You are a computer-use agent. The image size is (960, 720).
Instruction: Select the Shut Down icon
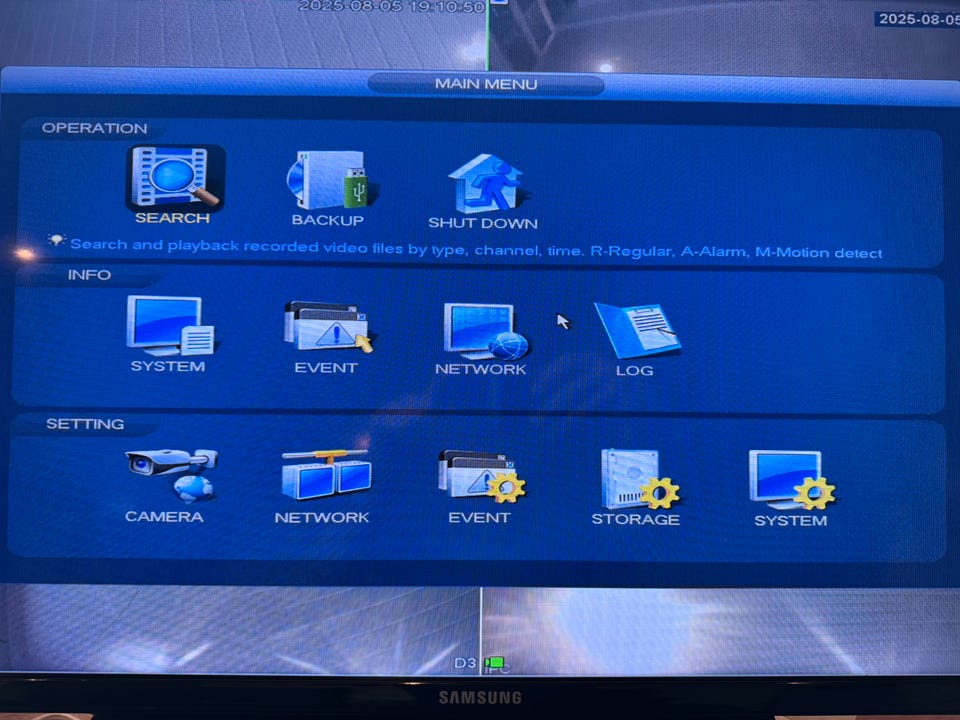pyautogui.click(x=487, y=183)
